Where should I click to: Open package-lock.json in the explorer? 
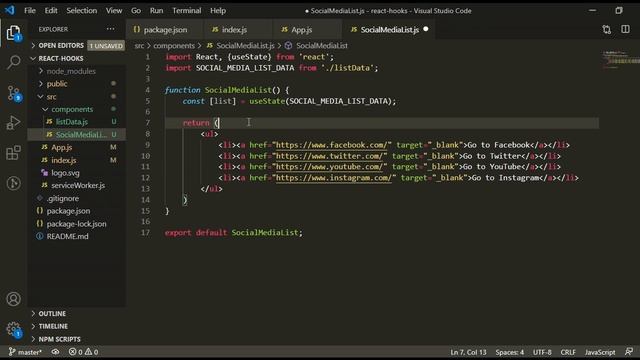pyautogui.click(x=76, y=224)
